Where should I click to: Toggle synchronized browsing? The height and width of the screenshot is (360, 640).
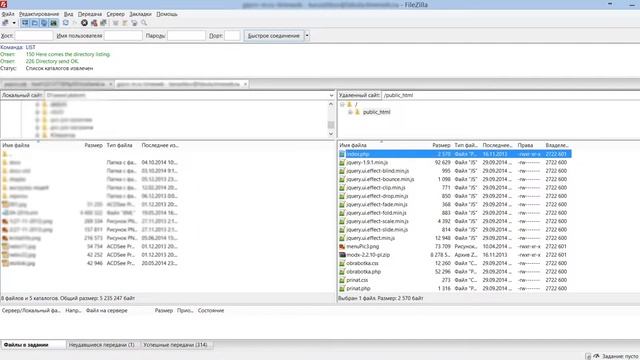[x=134, y=23]
